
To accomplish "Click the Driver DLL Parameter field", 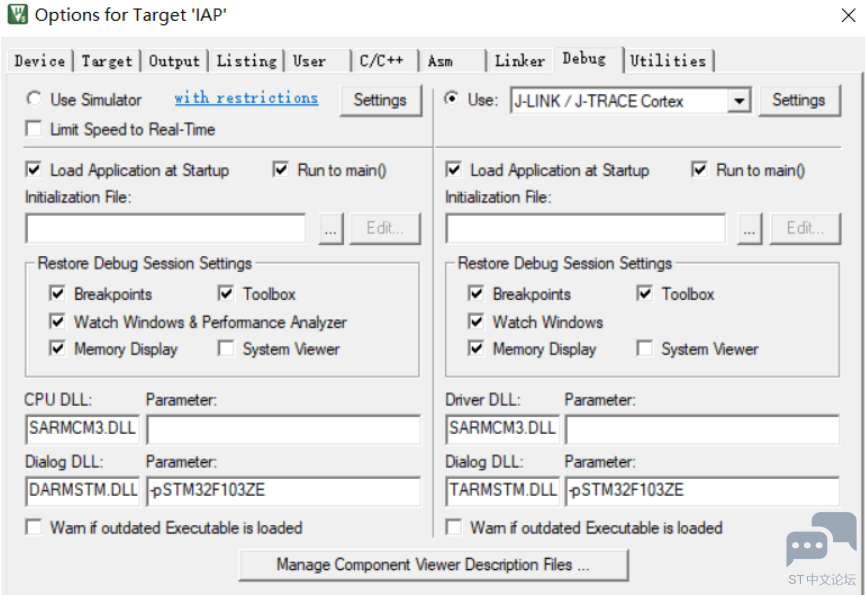I will click(703, 430).
